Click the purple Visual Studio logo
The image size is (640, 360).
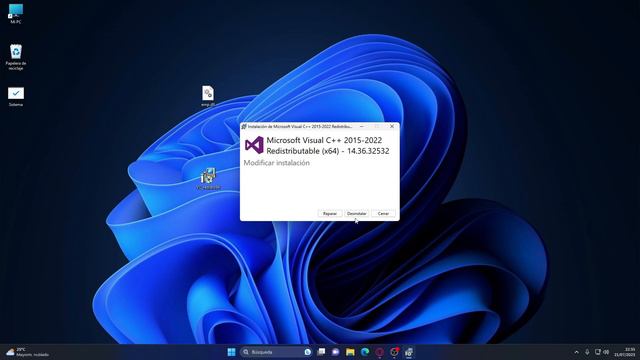pyautogui.click(x=254, y=145)
